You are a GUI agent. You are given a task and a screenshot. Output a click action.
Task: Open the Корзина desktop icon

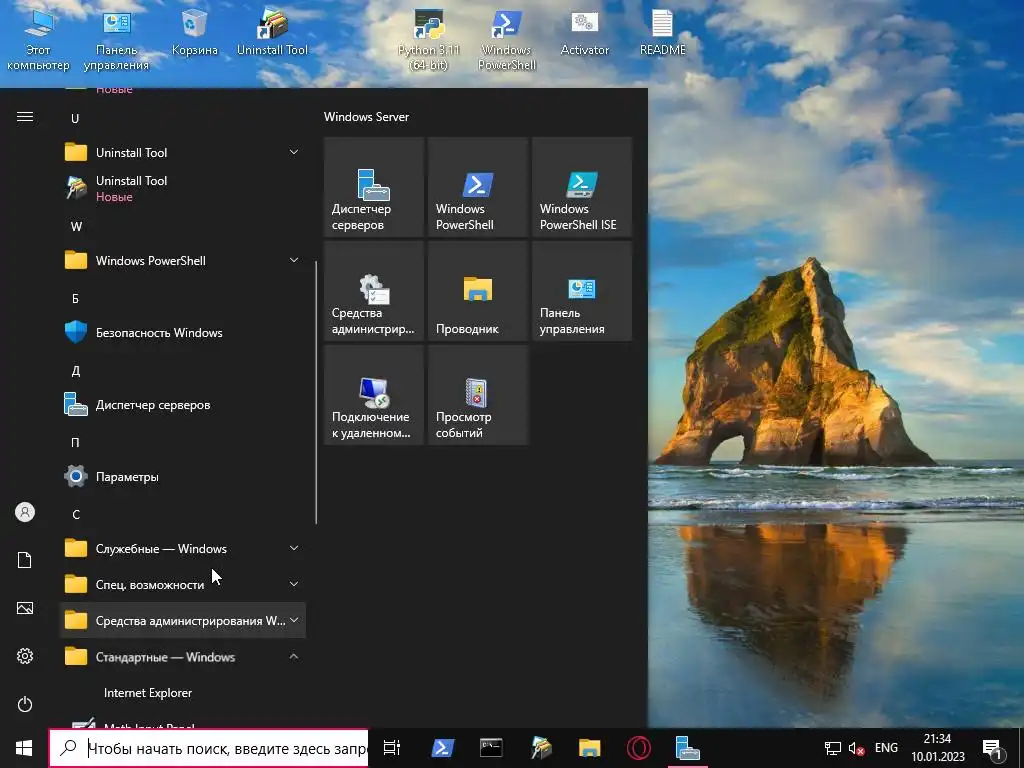pyautogui.click(x=194, y=33)
